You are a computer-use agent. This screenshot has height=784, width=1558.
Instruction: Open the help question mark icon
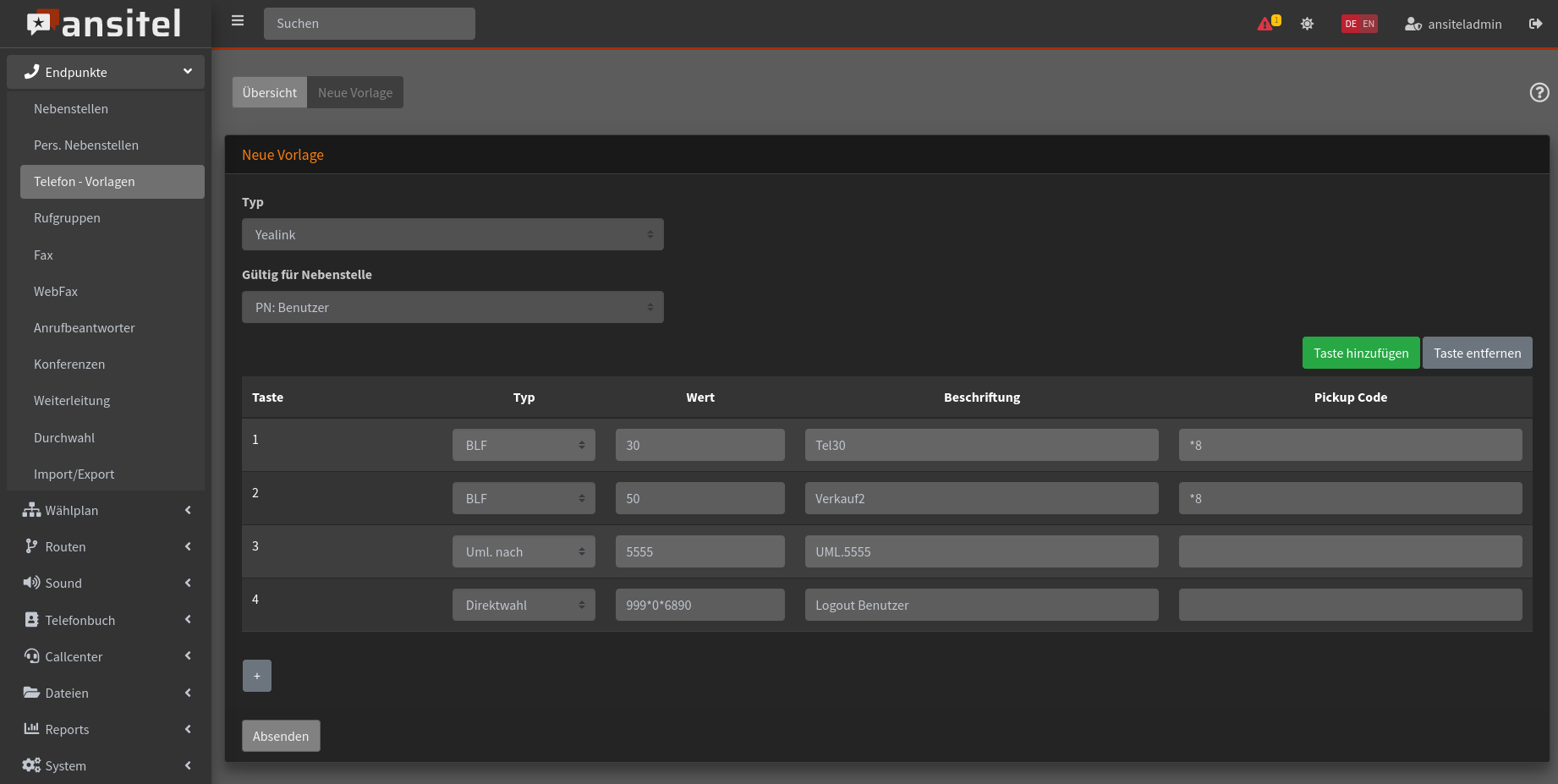pos(1539,92)
